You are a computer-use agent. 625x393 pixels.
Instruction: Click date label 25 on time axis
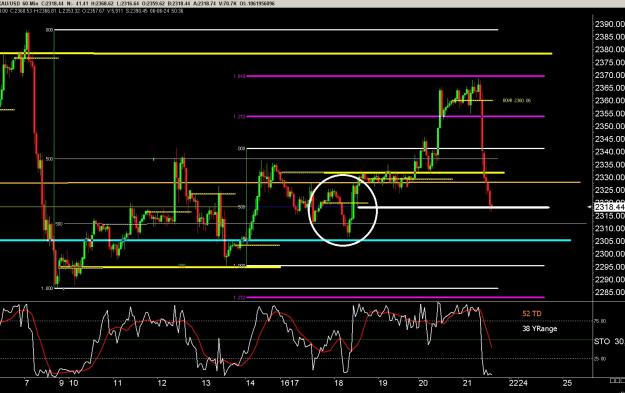(567, 383)
